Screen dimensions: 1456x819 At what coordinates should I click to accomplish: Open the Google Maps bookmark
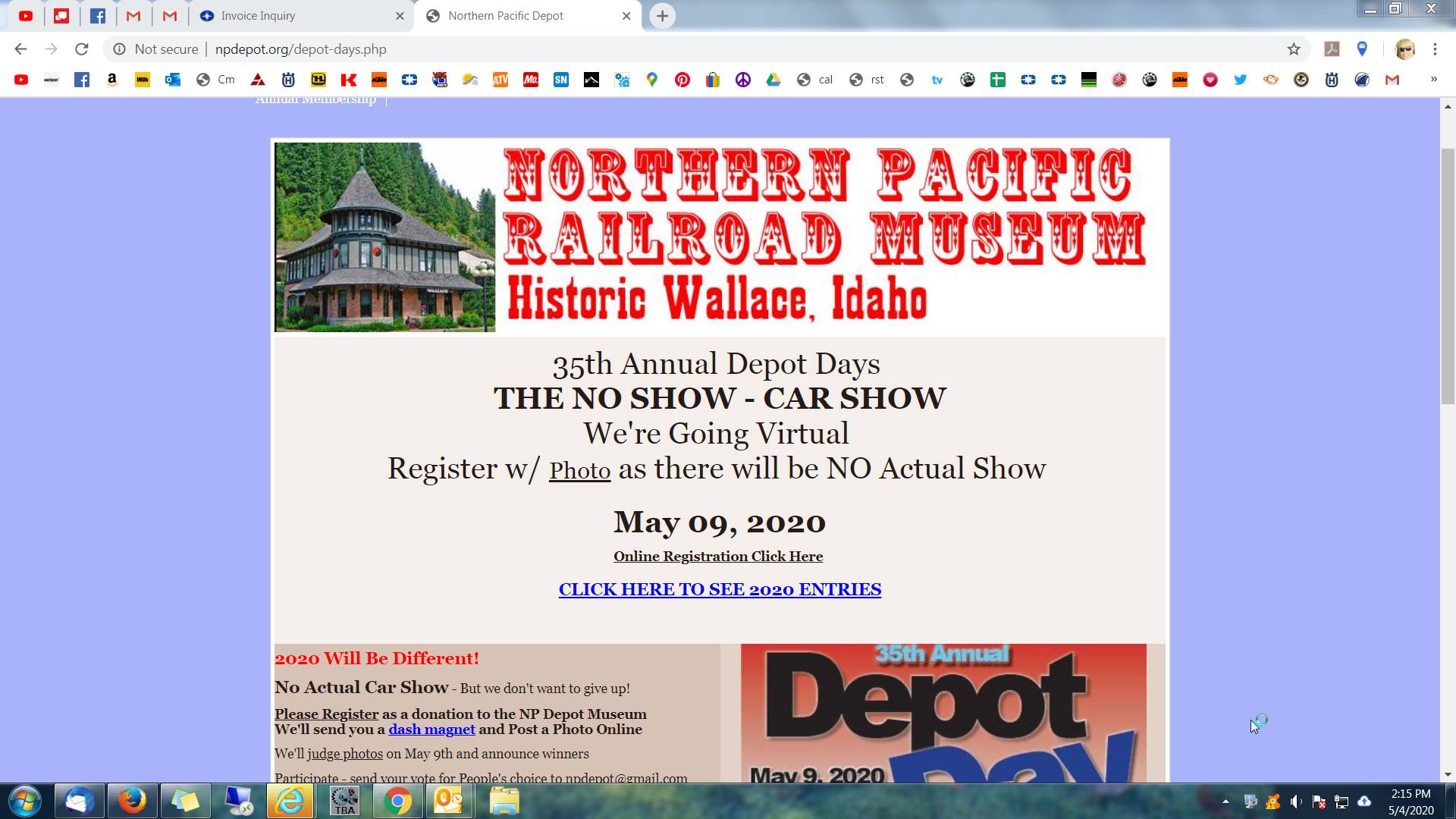(652, 80)
